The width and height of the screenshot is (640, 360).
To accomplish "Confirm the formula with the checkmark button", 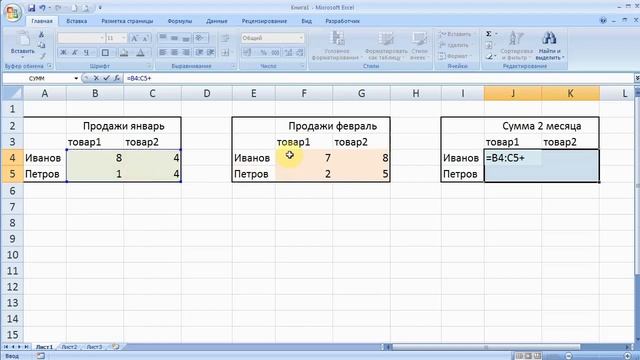I will click(x=106, y=78).
